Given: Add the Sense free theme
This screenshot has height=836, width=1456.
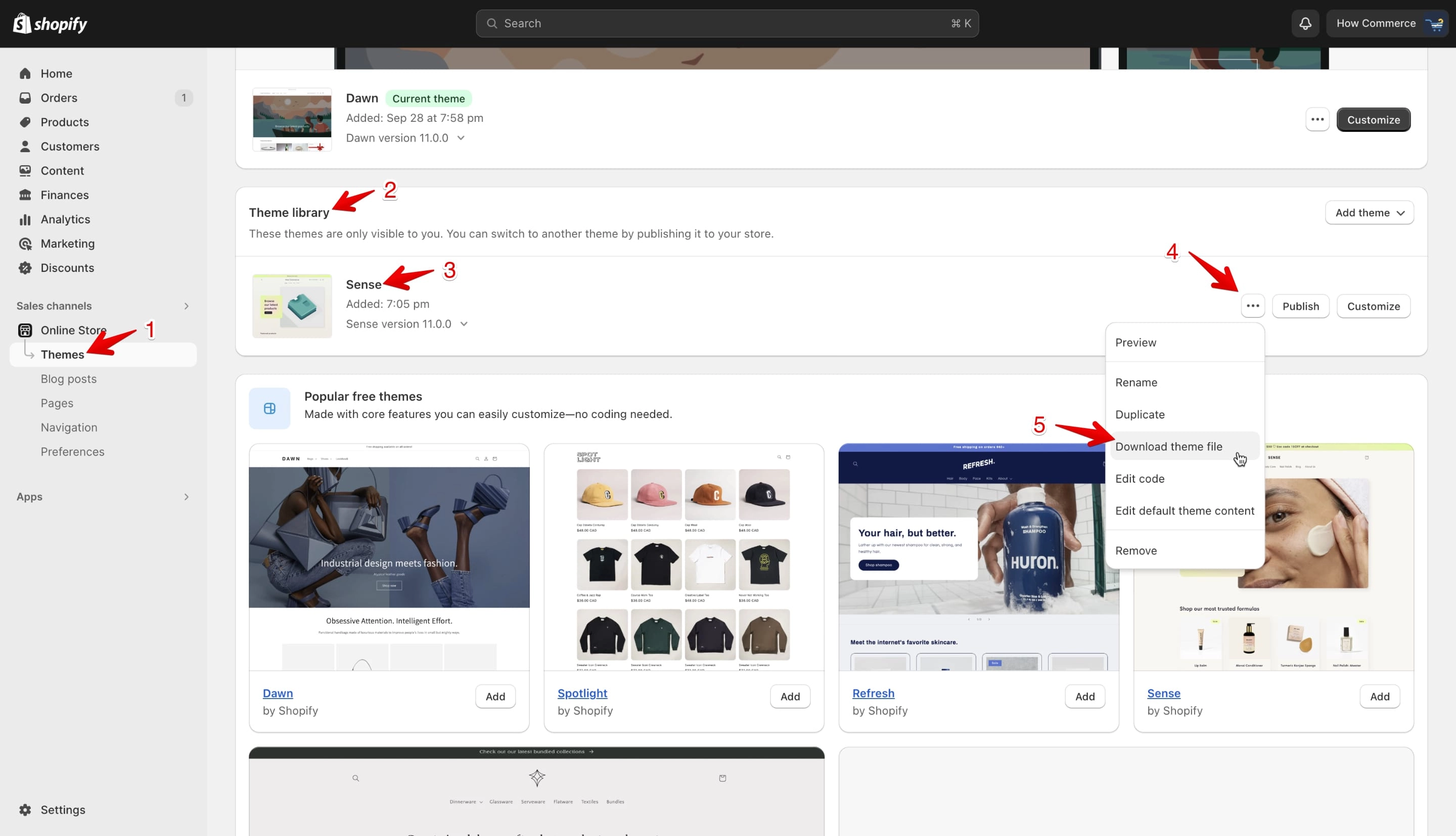Looking at the screenshot, I should click(1379, 696).
